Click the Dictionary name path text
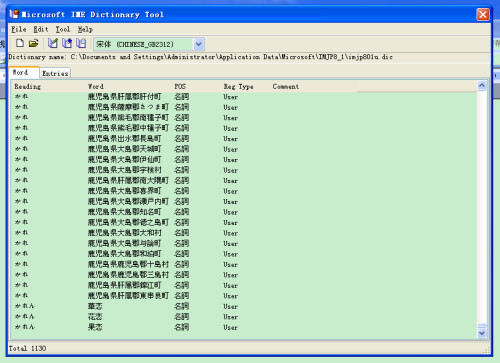 [x=201, y=57]
